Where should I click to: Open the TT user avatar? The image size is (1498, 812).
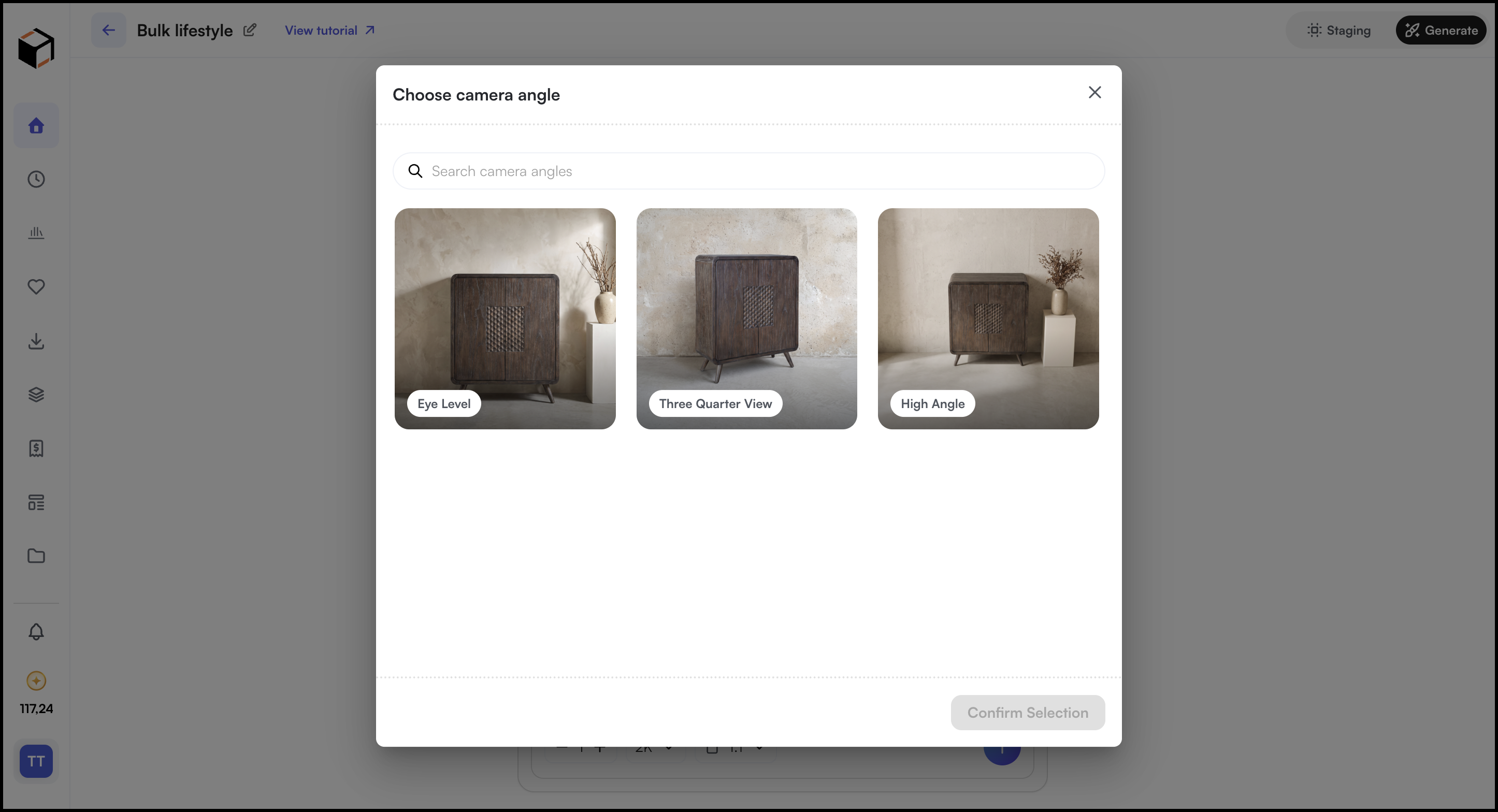(x=36, y=761)
